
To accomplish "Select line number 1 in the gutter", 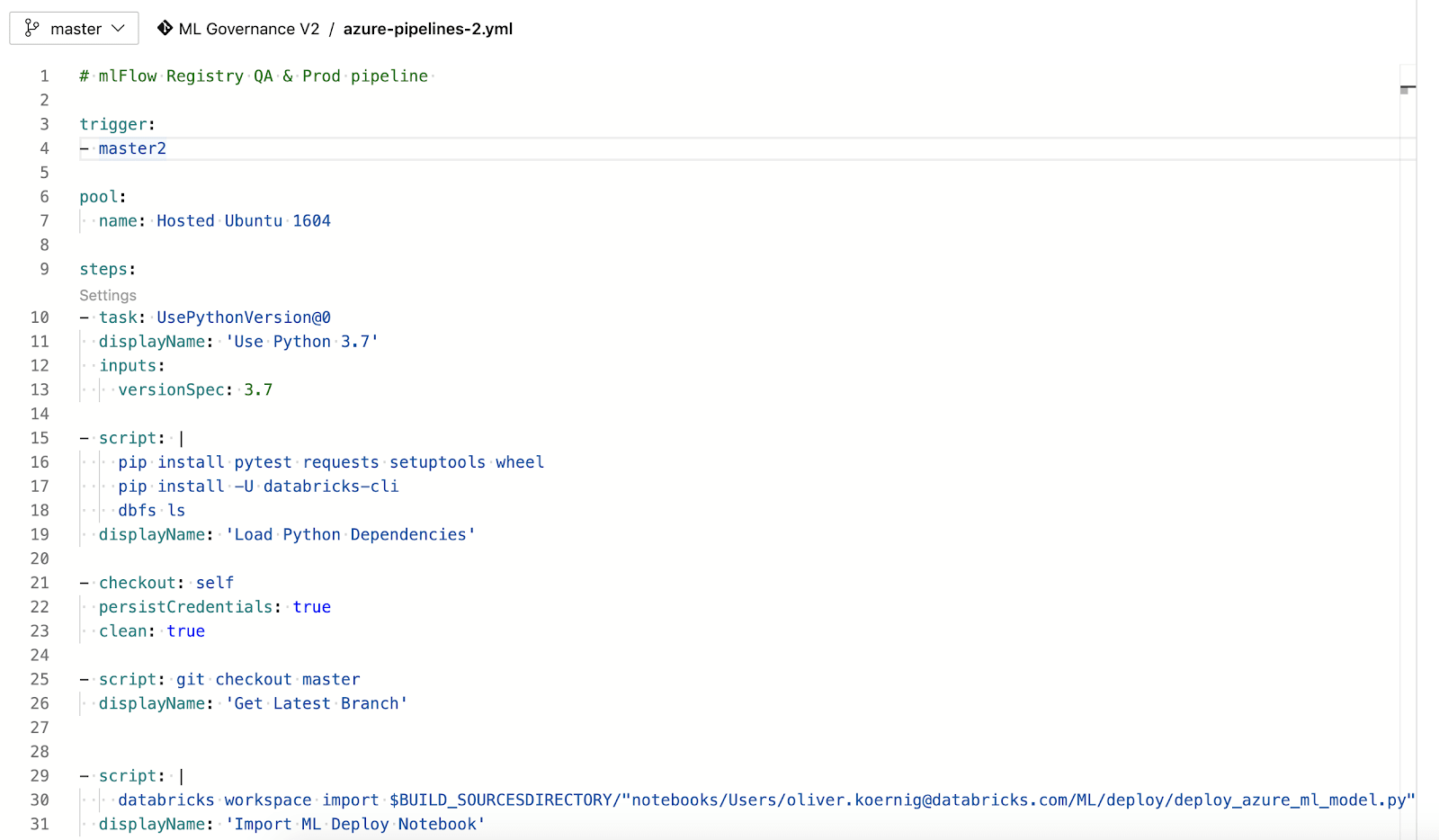I will tap(44, 76).
